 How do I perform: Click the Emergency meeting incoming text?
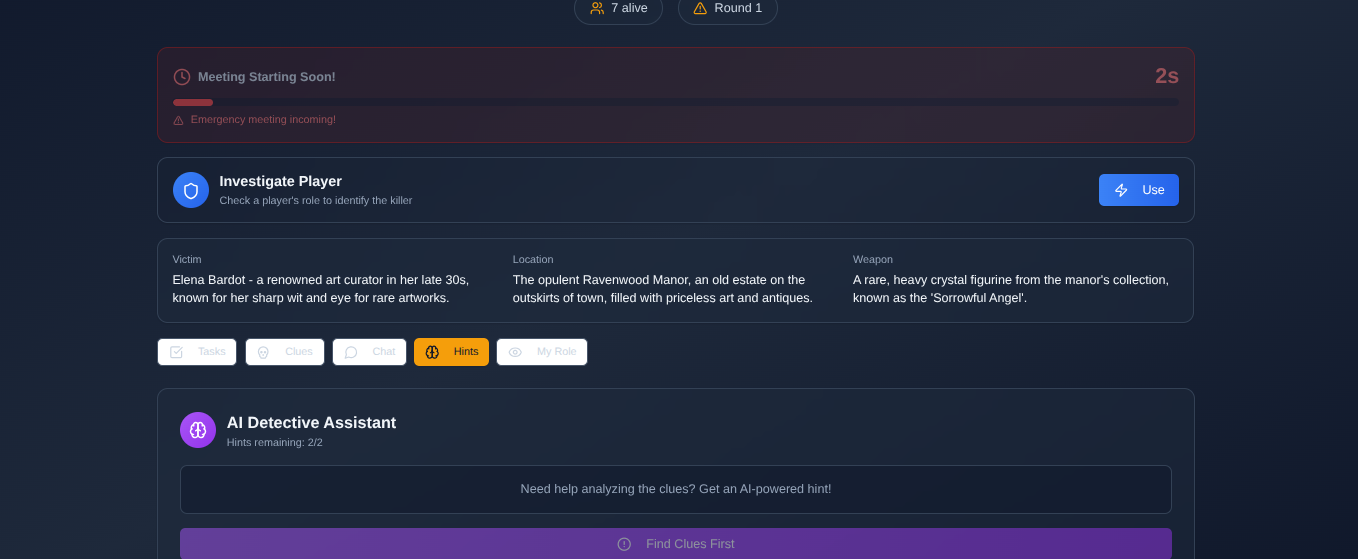pos(263,120)
